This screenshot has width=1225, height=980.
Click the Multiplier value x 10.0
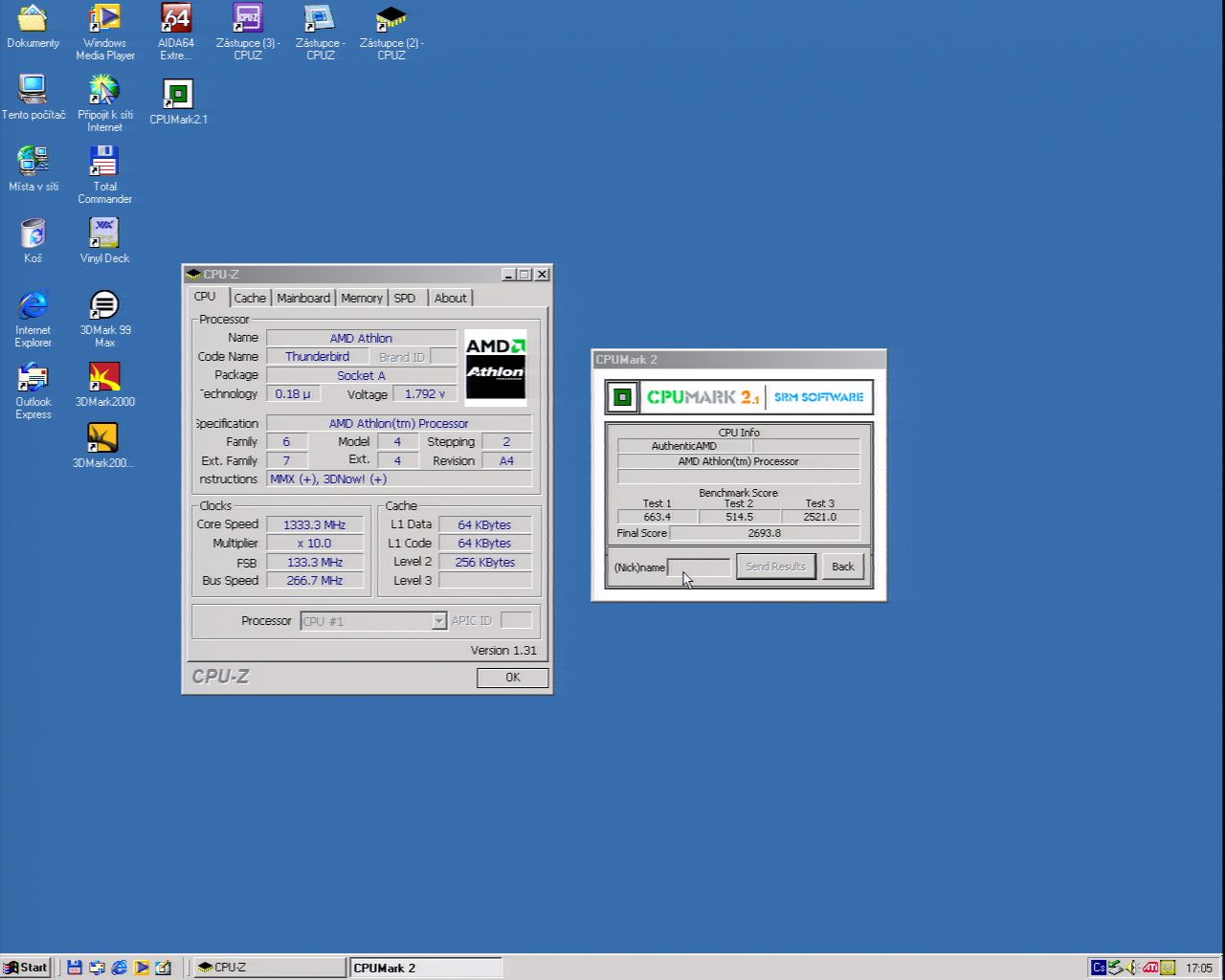coord(314,544)
